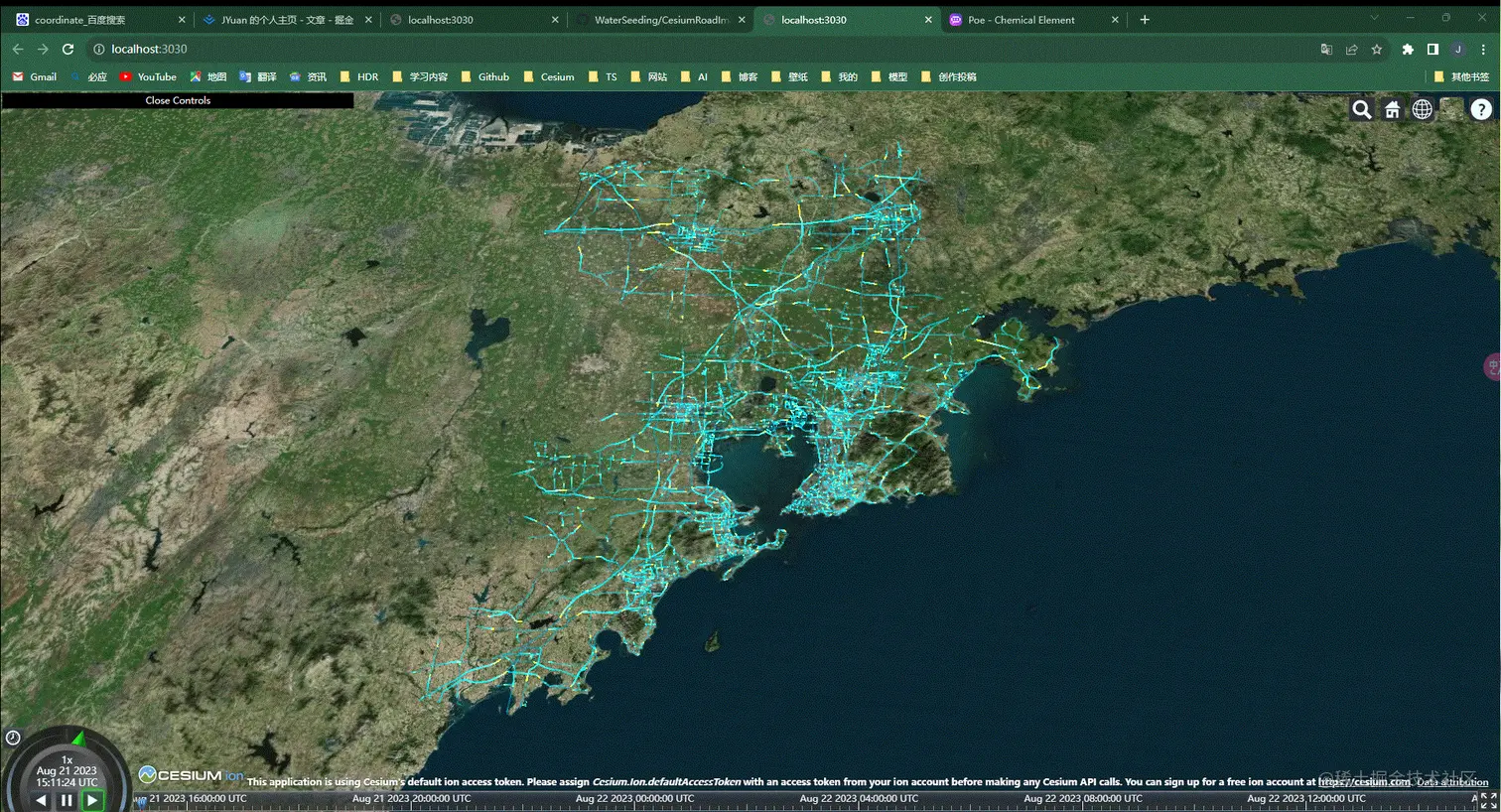Open the Data attribution link
This screenshot has width=1501, height=812.
[x=1452, y=782]
